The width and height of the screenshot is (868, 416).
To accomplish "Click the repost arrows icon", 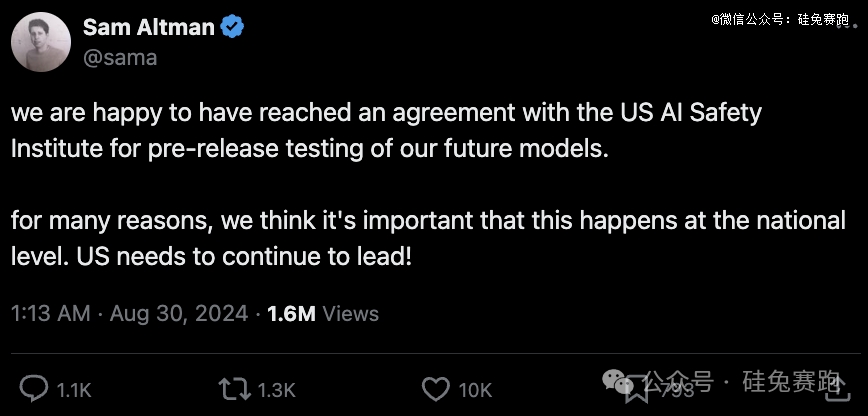I will point(236,389).
